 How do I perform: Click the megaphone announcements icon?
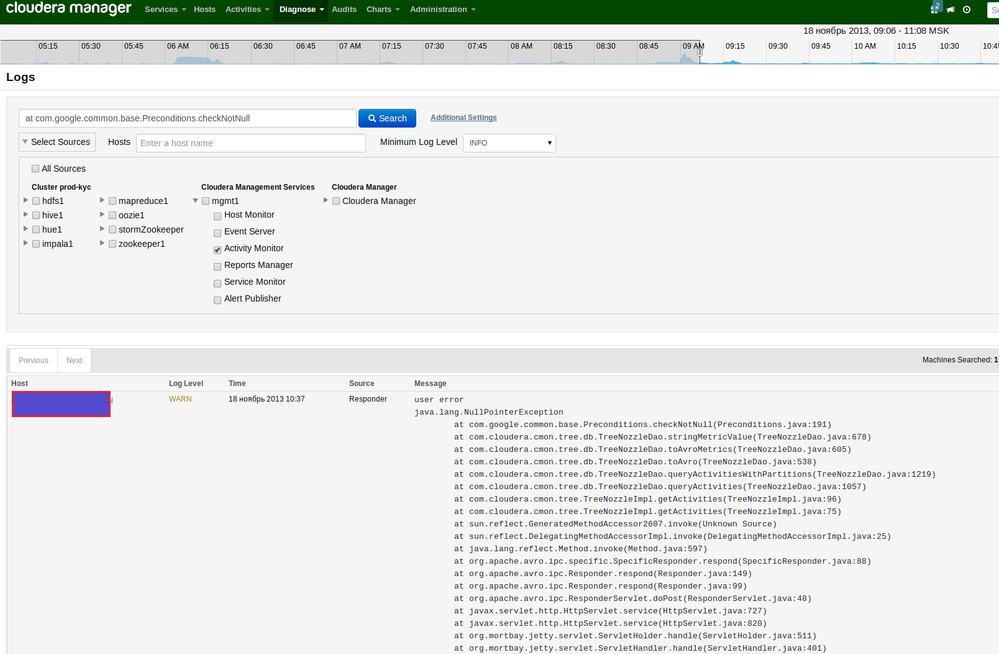coord(951,10)
